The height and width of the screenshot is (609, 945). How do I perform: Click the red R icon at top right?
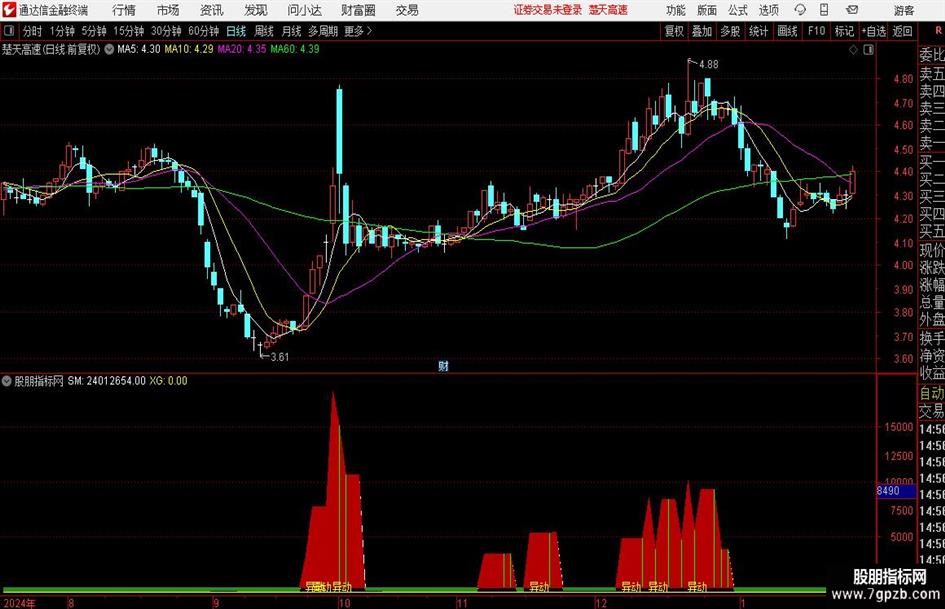(938, 30)
